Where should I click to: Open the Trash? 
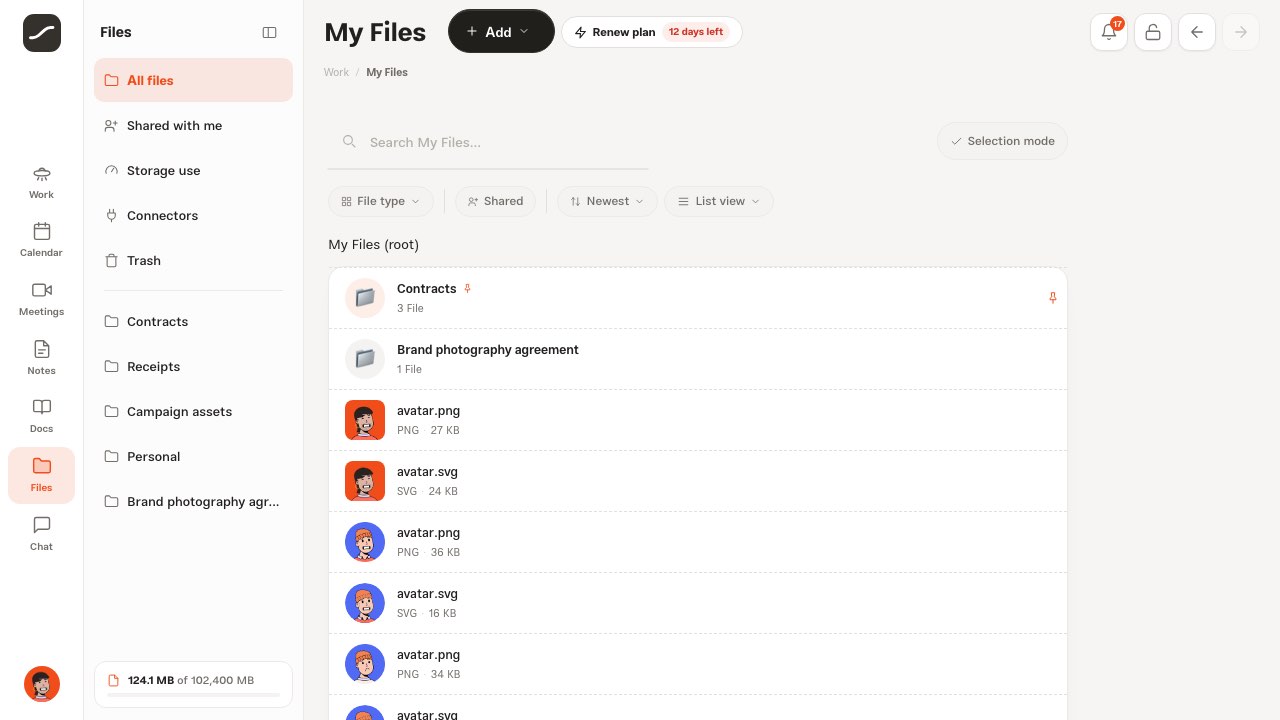(x=193, y=260)
